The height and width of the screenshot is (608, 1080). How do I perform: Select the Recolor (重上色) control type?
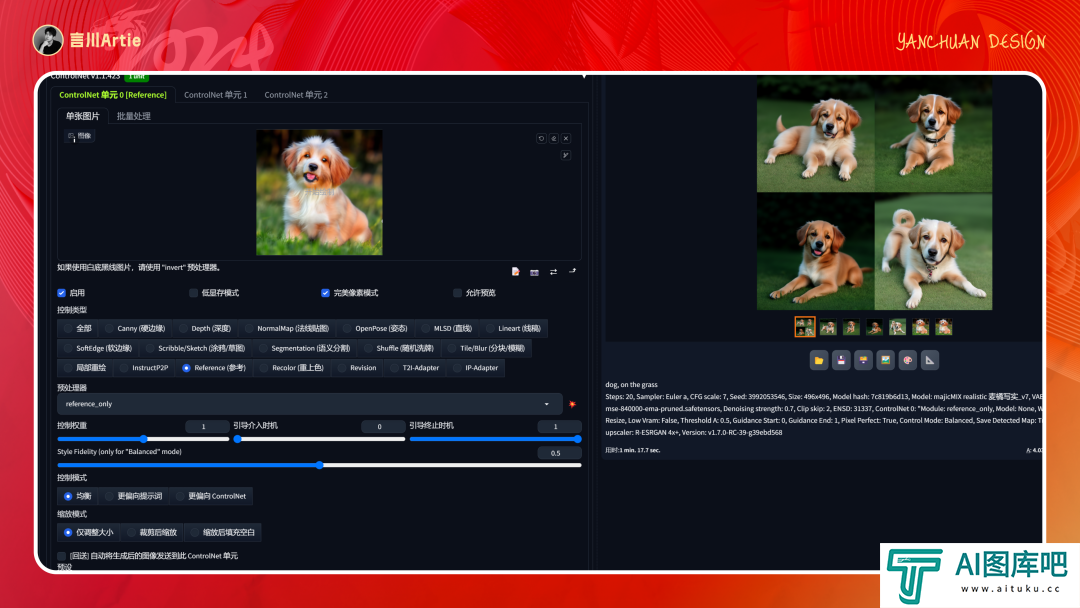coord(291,368)
